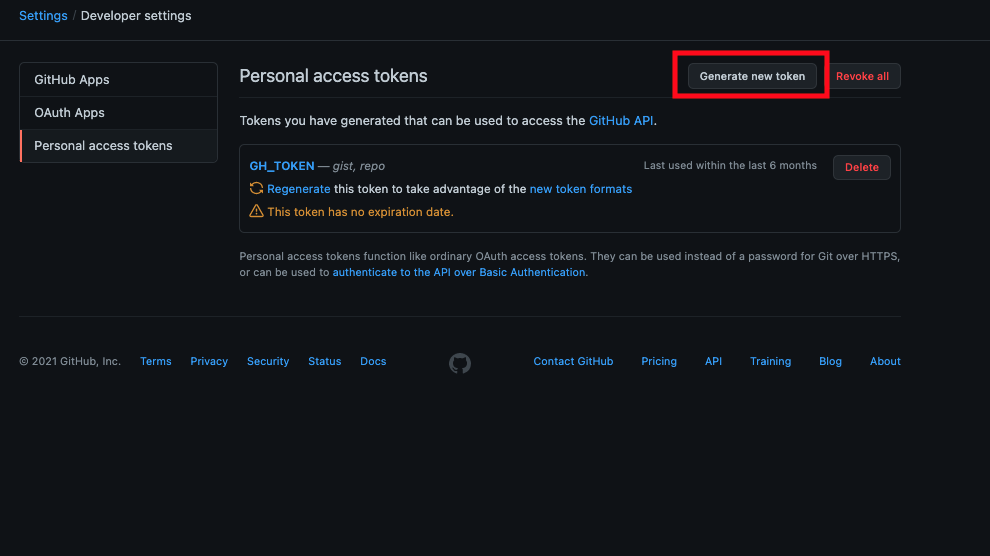The height and width of the screenshot is (556, 990).
Task: Delete the GH_TOKEN token
Action: coord(862,167)
